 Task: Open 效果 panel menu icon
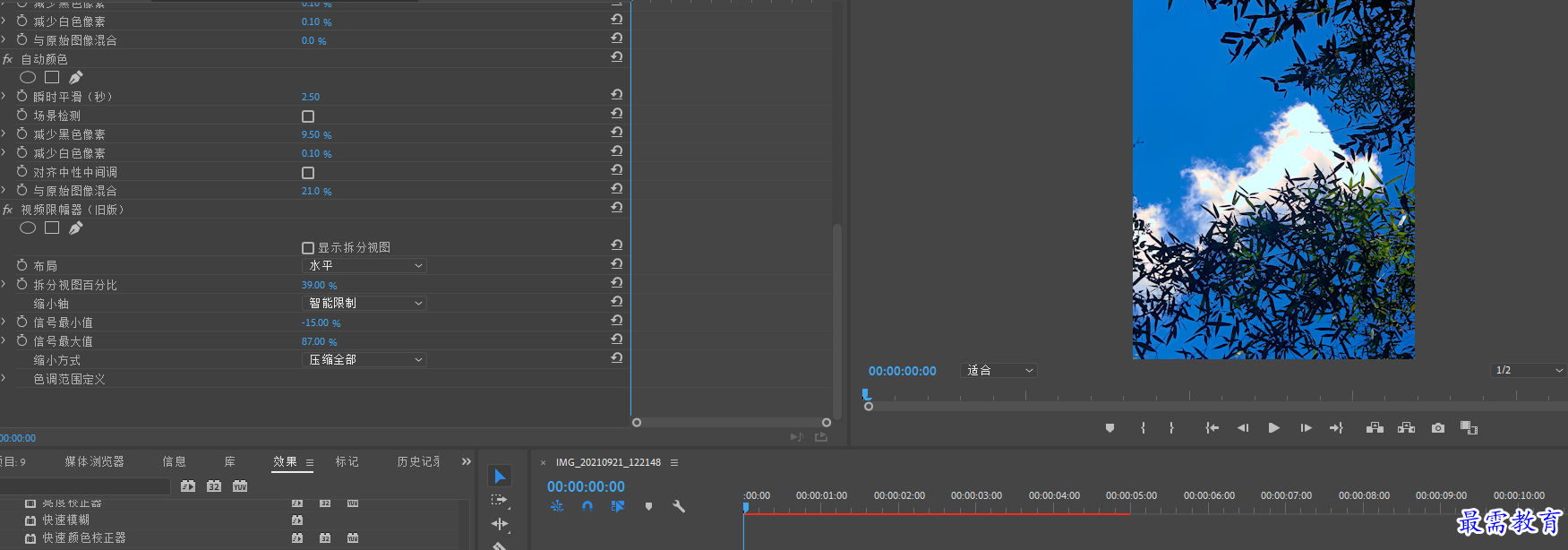(x=310, y=463)
